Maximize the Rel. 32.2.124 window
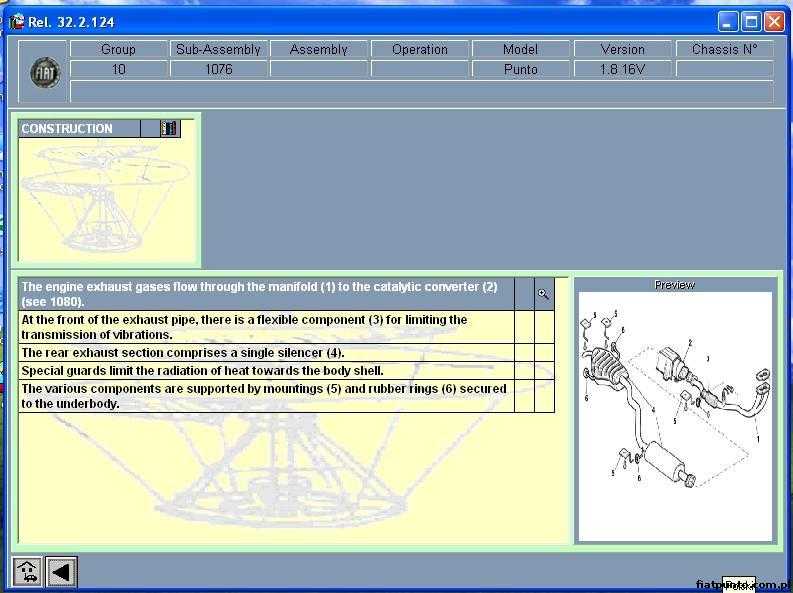The width and height of the screenshot is (793, 593). 751,22
